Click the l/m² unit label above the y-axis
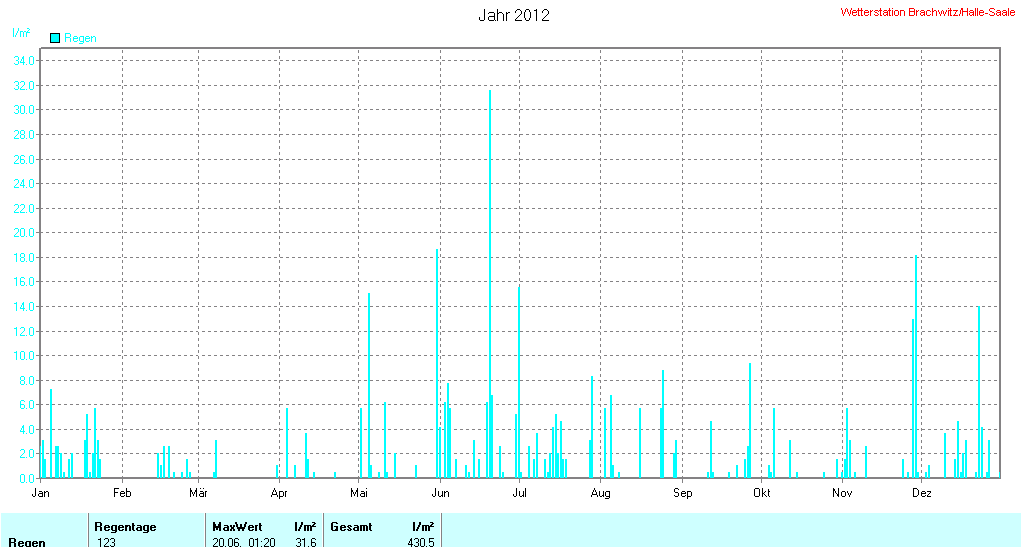1021x547 pixels. 20,33
